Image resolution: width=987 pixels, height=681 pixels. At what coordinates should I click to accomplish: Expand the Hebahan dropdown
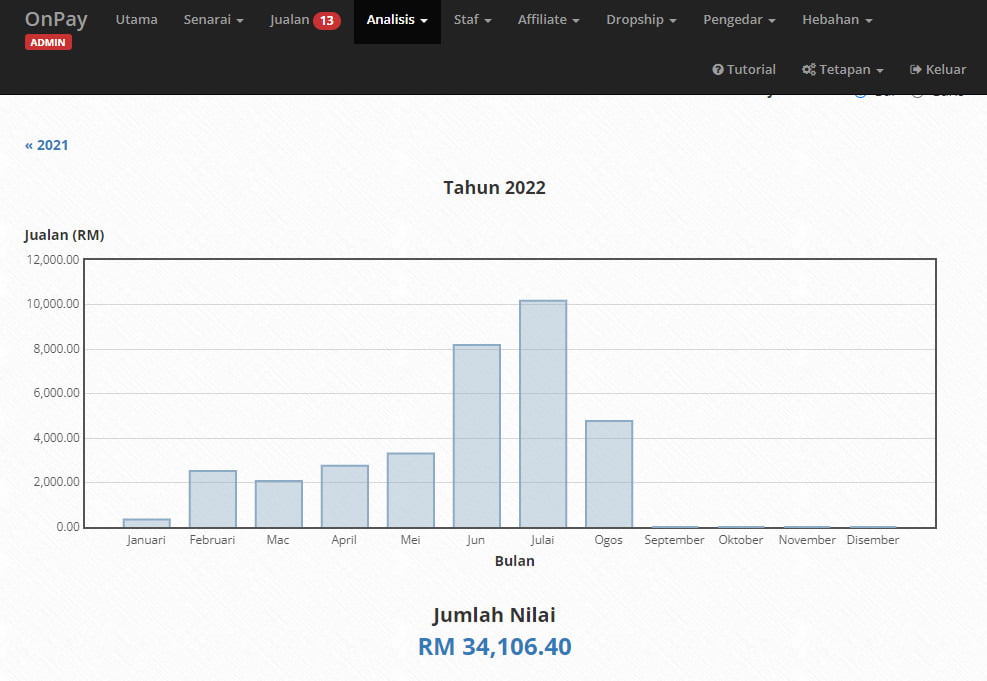837,20
